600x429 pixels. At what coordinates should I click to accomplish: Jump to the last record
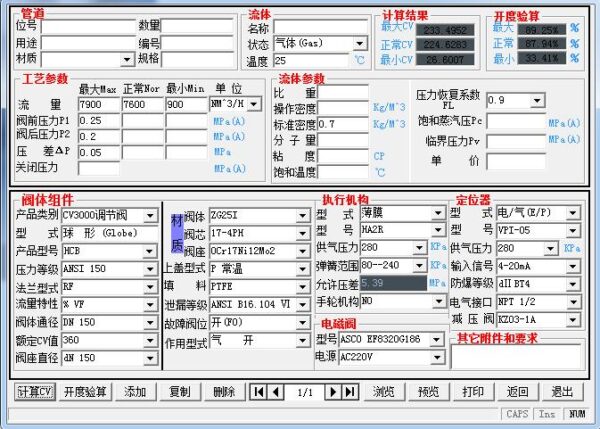[350, 392]
